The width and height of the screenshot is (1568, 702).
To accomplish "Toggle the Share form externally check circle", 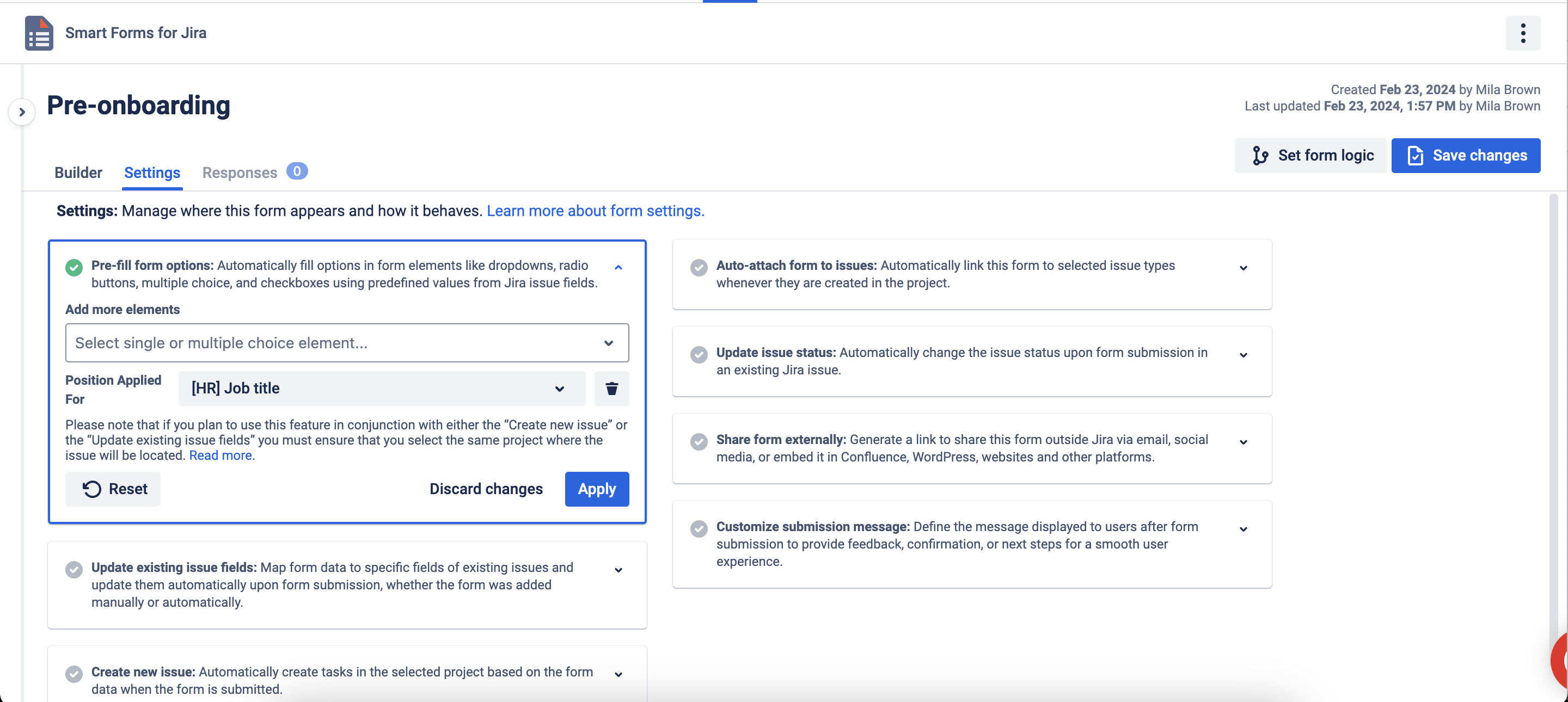I will click(699, 441).
